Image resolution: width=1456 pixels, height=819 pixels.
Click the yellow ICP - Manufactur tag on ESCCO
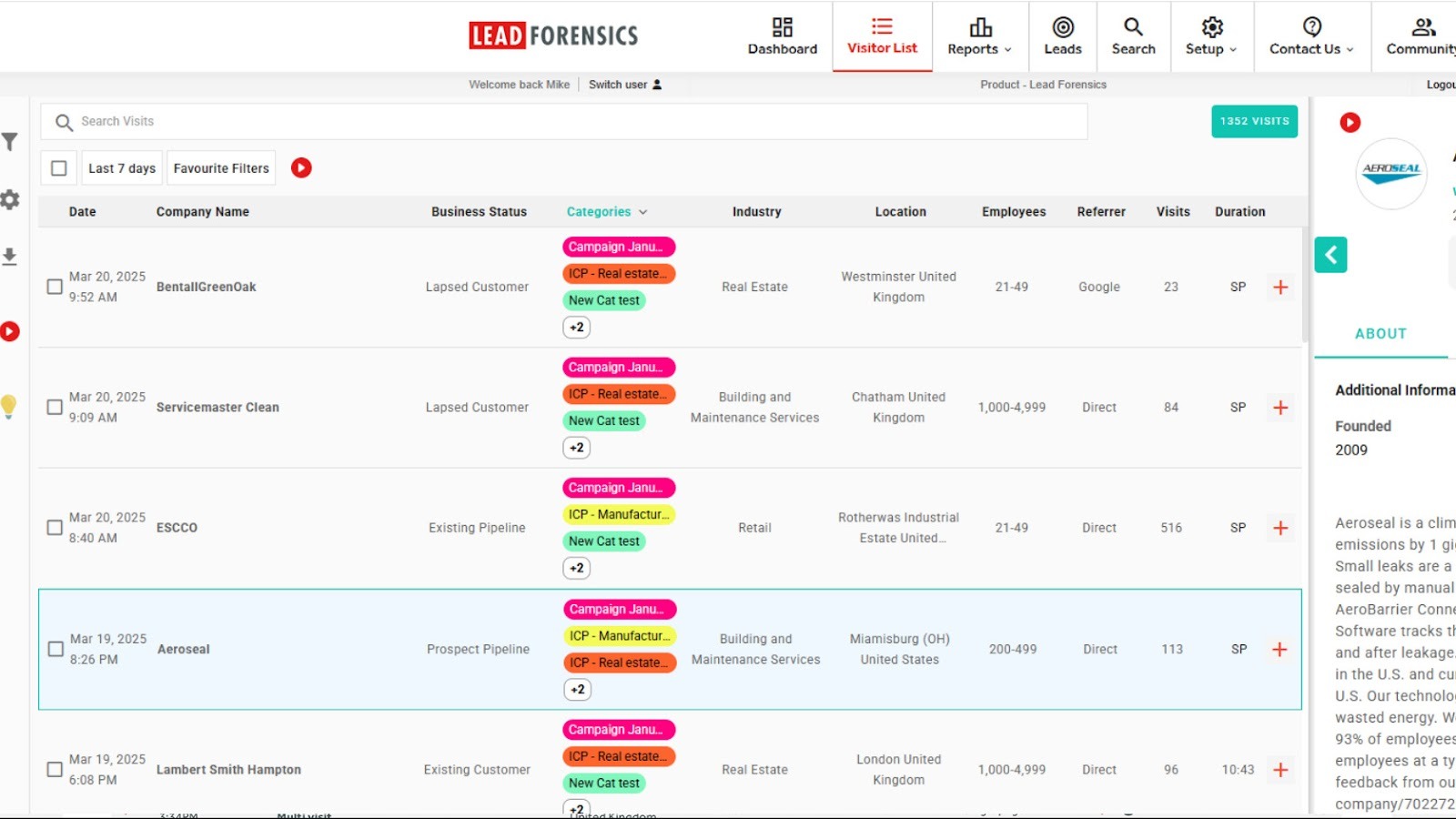[619, 514]
